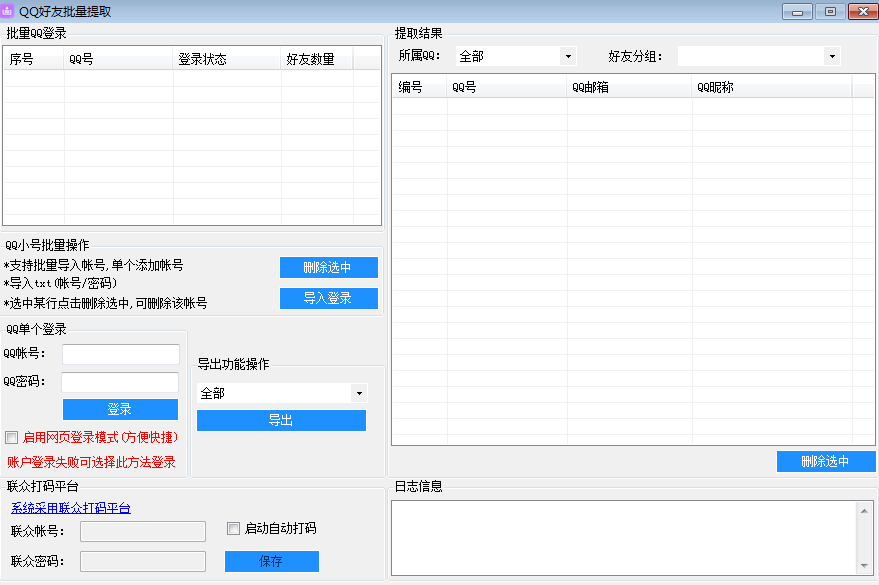Open the 所属QQ dropdown showing 全部
Screen dimensions: 879x585
[516, 56]
